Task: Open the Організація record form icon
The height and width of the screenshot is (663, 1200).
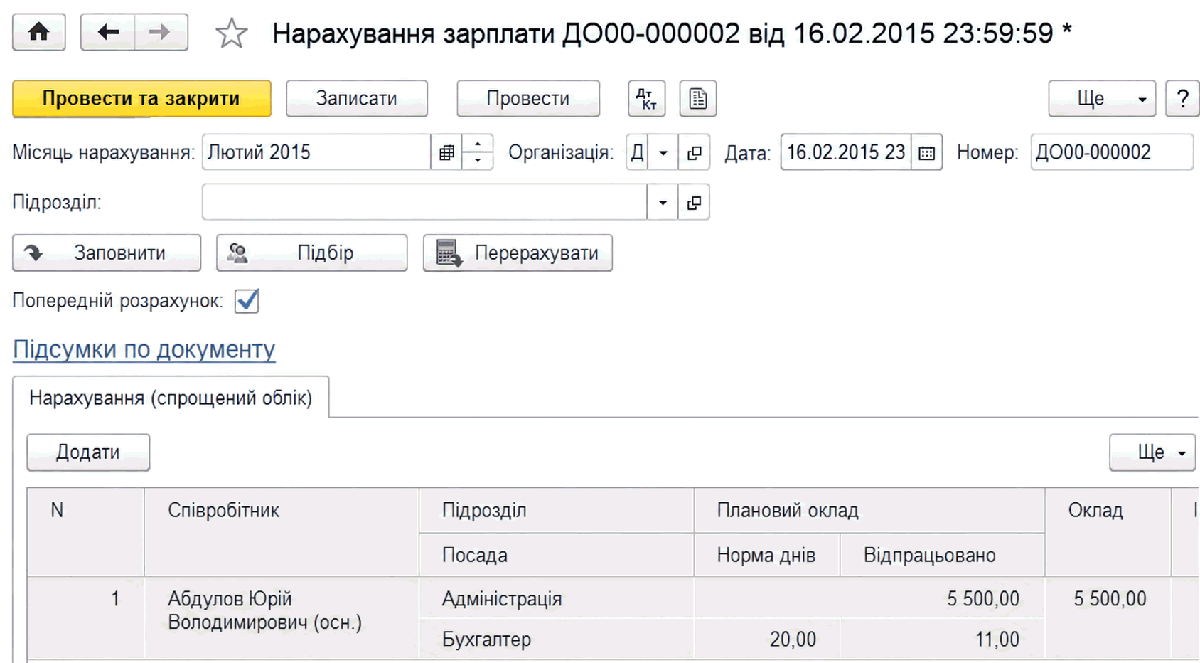Action: tap(694, 153)
